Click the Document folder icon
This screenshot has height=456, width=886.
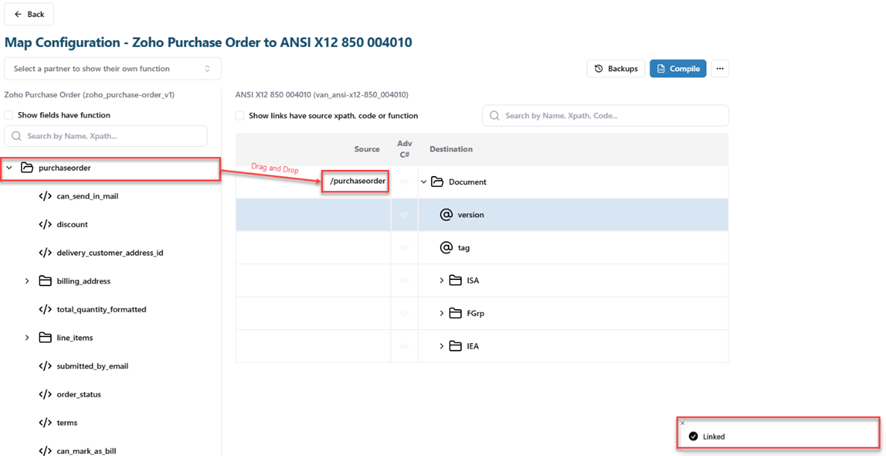point(437,182)
